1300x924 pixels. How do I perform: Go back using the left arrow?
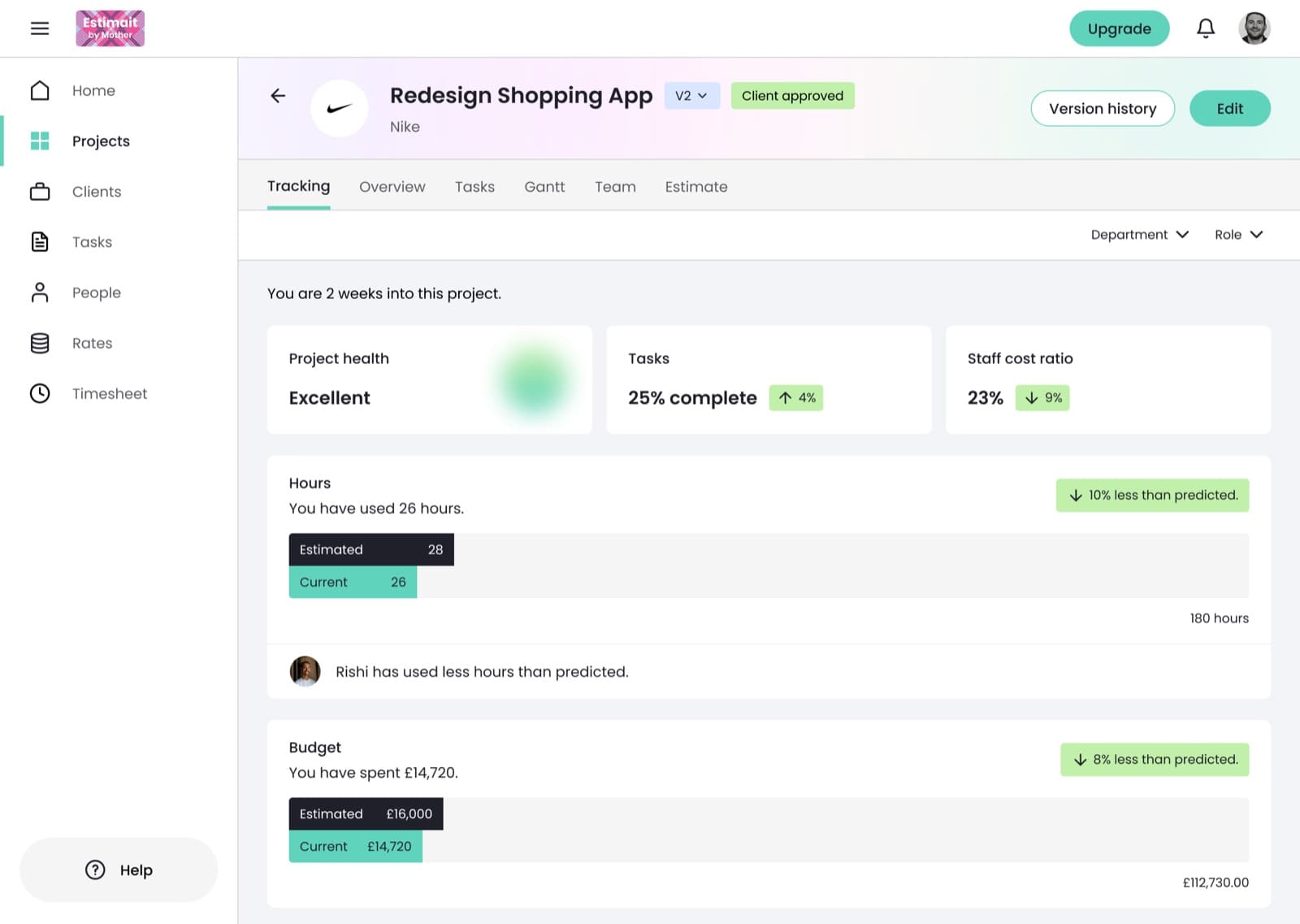[x=278, y=96]
